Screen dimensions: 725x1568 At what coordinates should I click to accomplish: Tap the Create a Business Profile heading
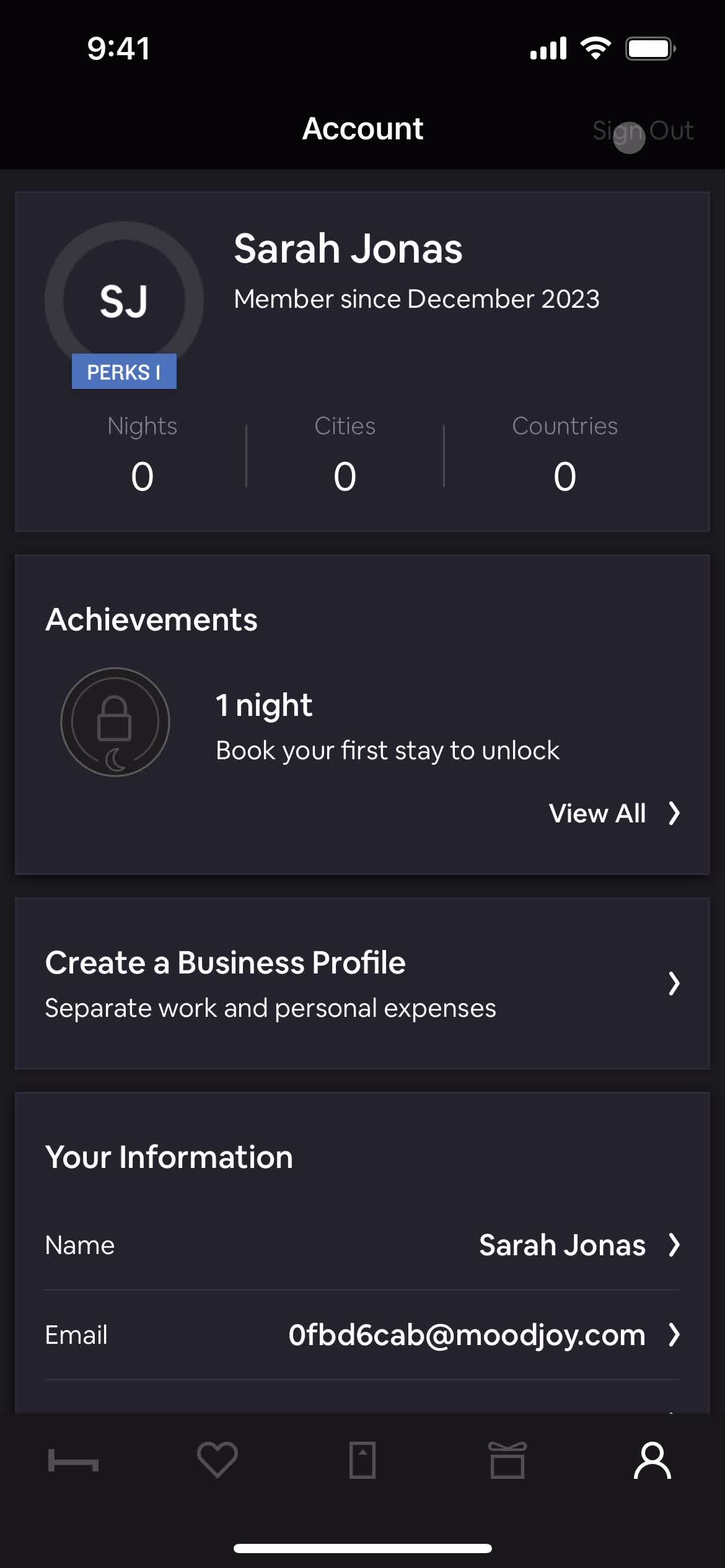pos(226,963)
